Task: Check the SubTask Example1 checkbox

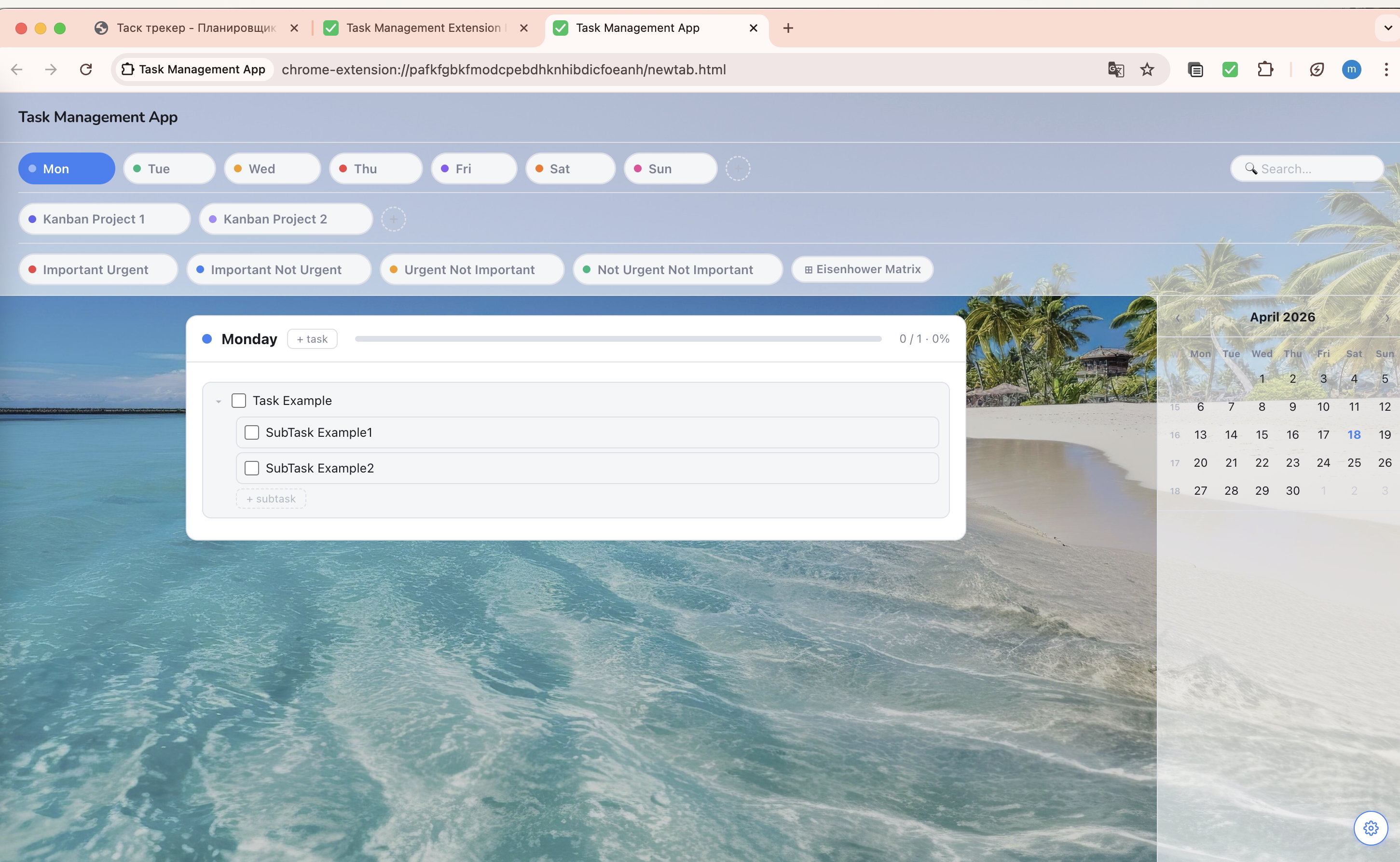Action: [x=251, y=433]
